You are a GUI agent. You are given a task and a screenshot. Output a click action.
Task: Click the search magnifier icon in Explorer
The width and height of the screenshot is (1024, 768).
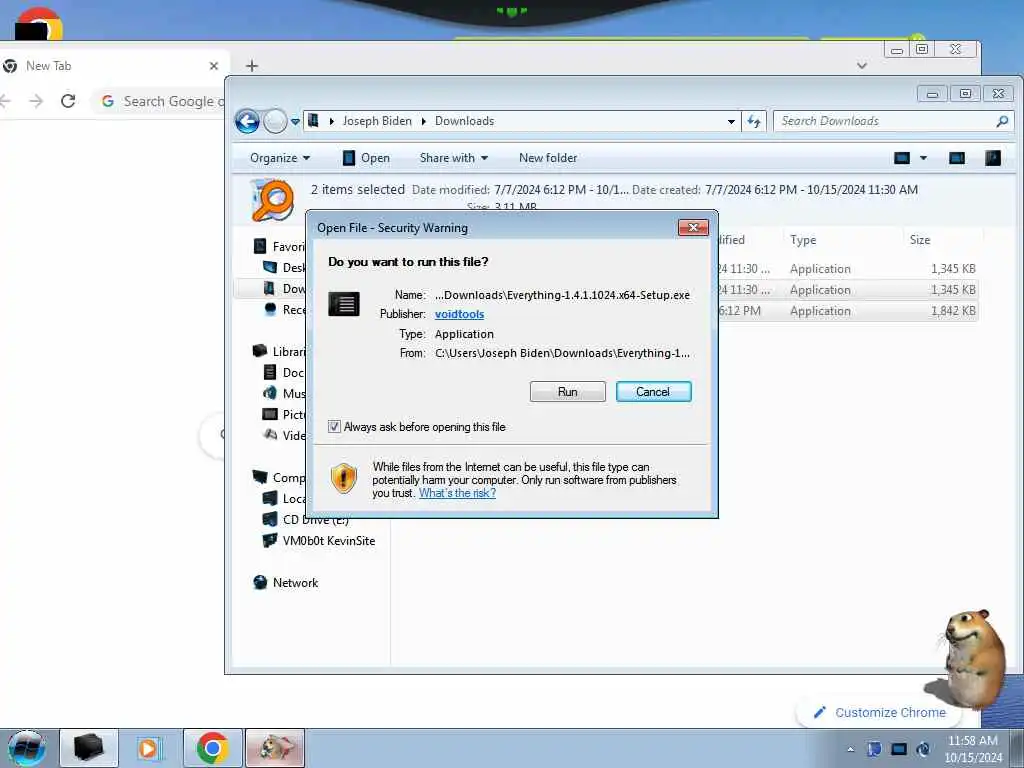click(x=1002, y=121)
